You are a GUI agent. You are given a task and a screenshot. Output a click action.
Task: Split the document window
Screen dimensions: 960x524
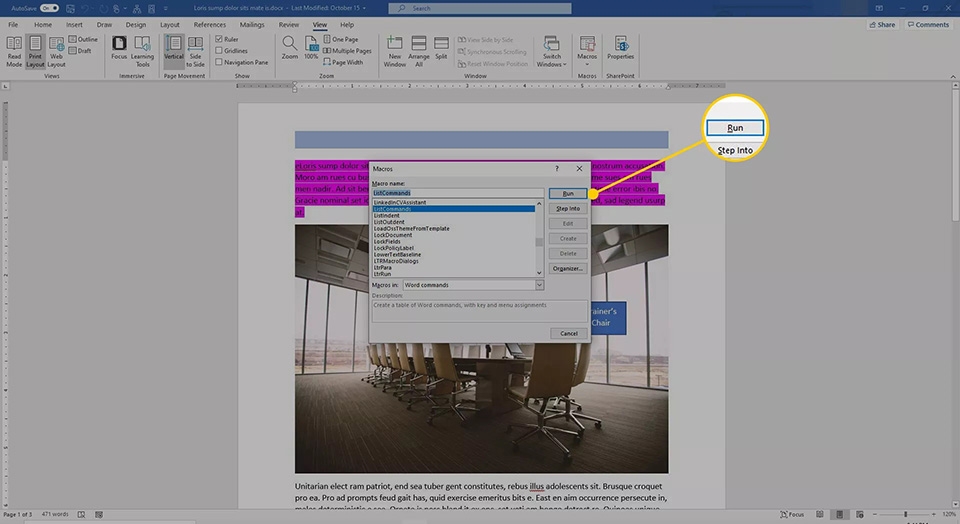pos(441,48)
